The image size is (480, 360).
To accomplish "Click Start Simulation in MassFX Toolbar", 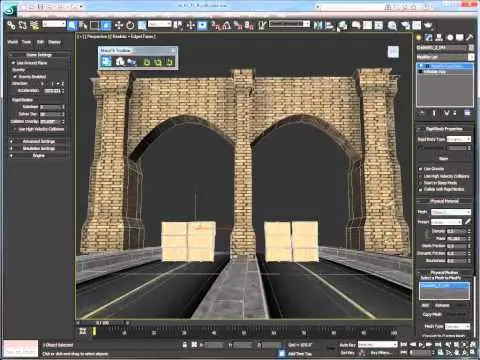I will pyautogui.click(x=158, y=62).
